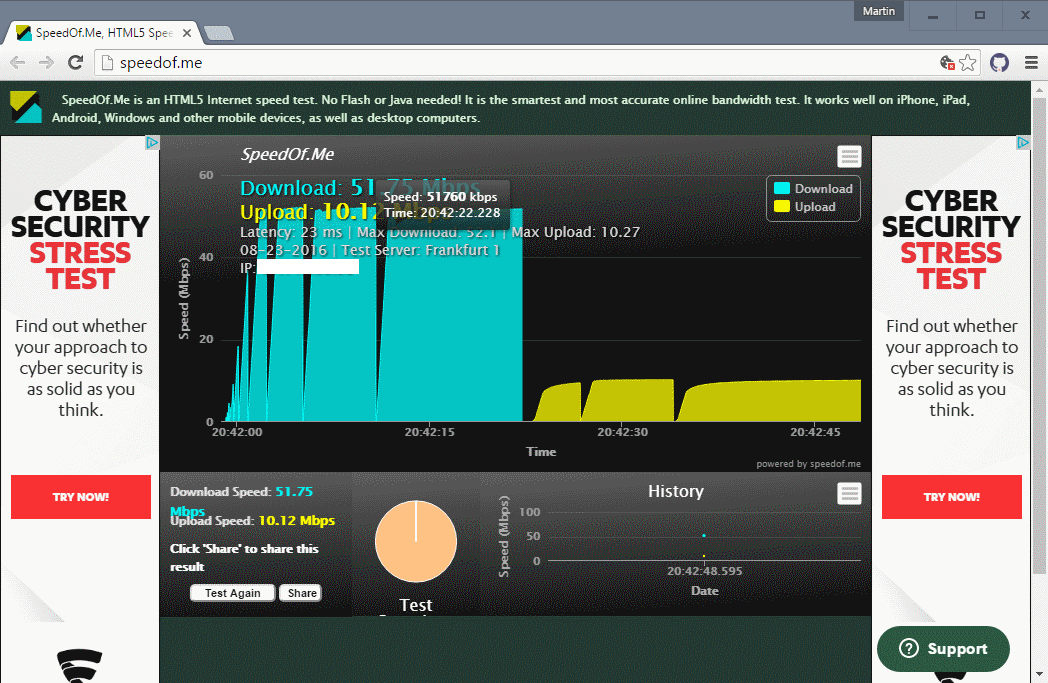Click the scrollbar up arrow

[x=1039, y=89]
